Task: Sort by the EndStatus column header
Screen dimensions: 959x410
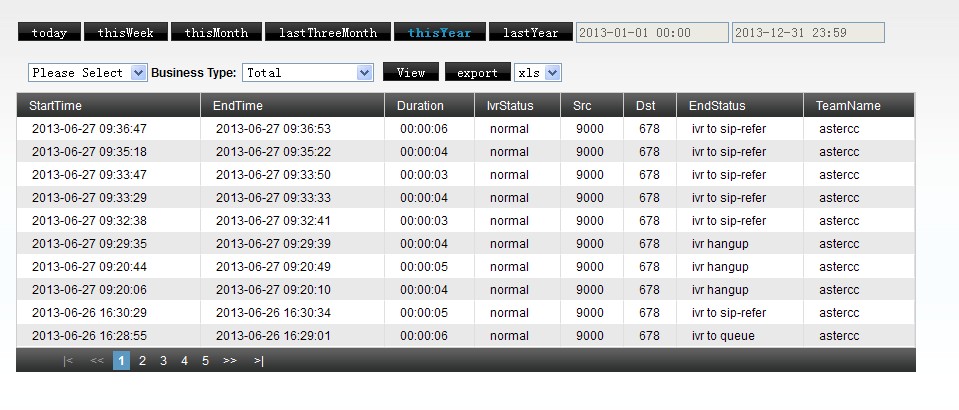Action: point(717,106)
